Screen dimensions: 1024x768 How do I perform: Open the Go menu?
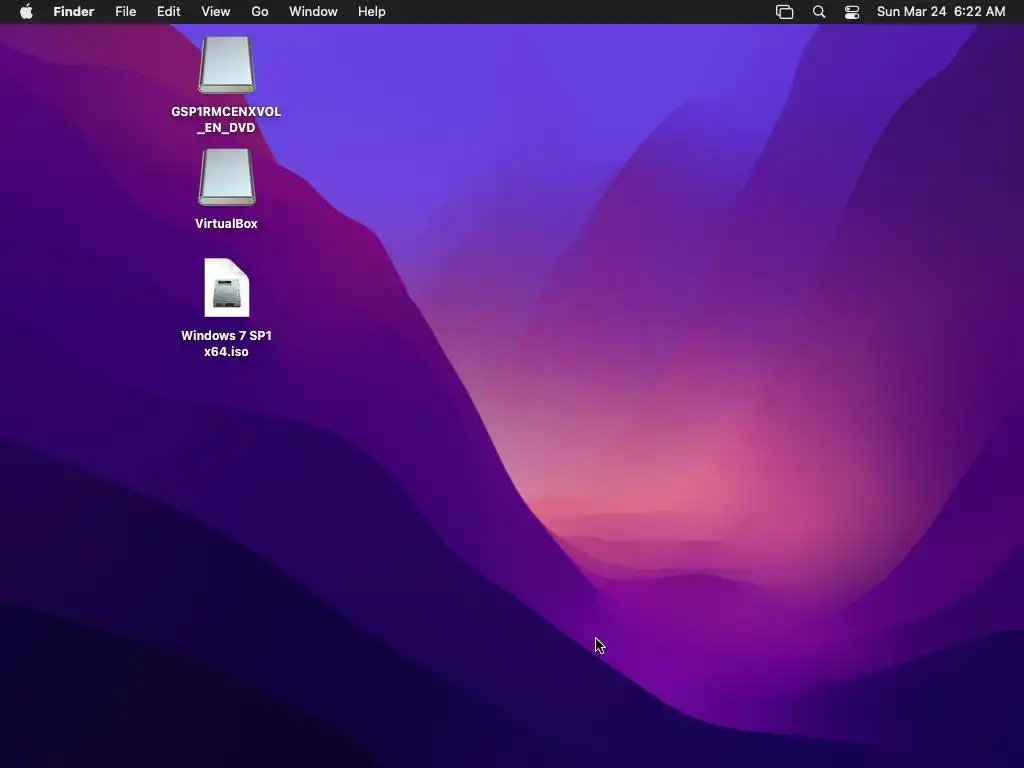(260, 12)
